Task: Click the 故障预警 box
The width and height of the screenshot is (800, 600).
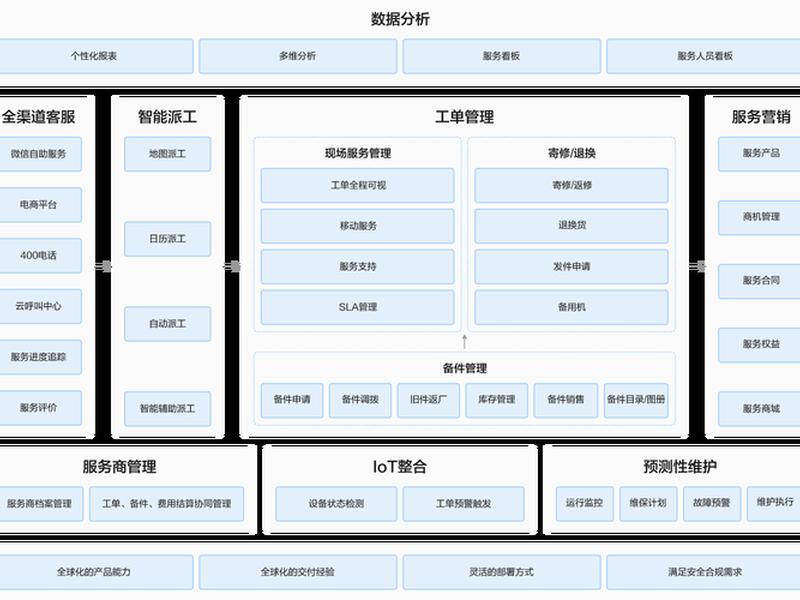Action: [x=712, y=504]
